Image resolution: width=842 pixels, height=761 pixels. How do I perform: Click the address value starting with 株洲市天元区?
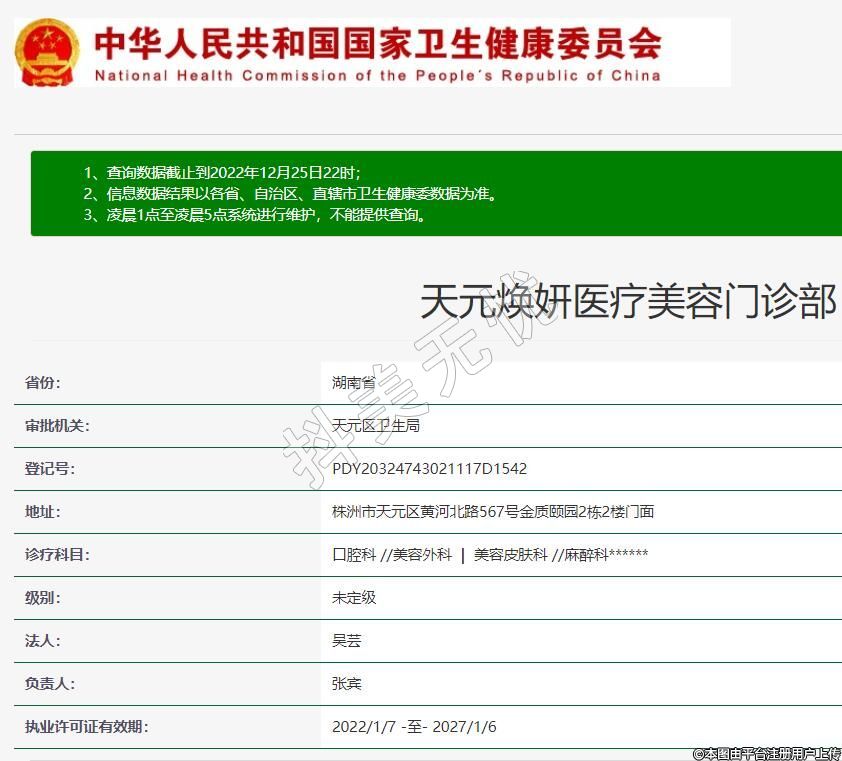493,512
